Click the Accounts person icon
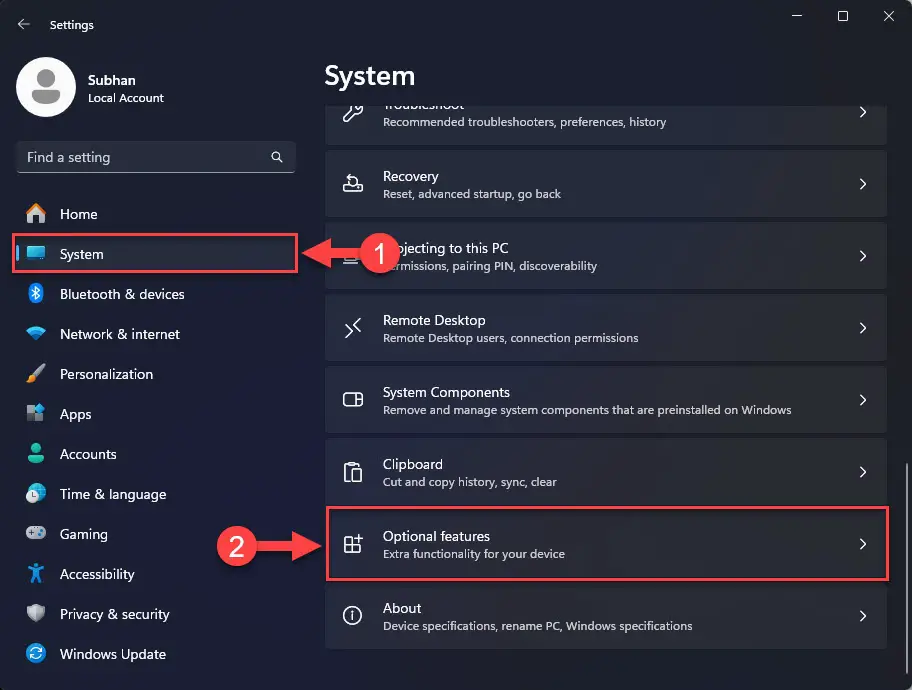Viewport: 912px width, 690px height. point(36,453)
